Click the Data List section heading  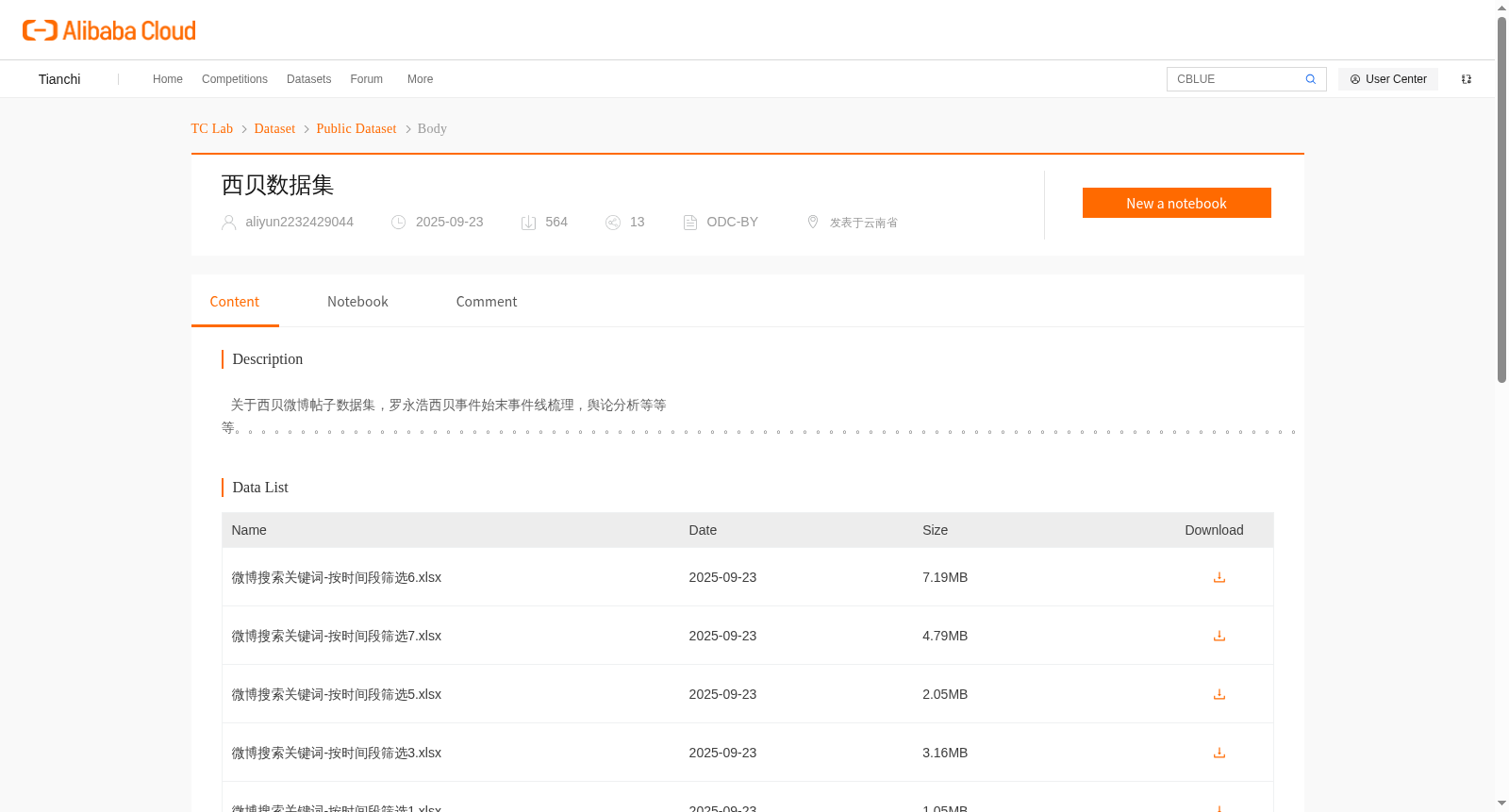[x=260, y=488]
